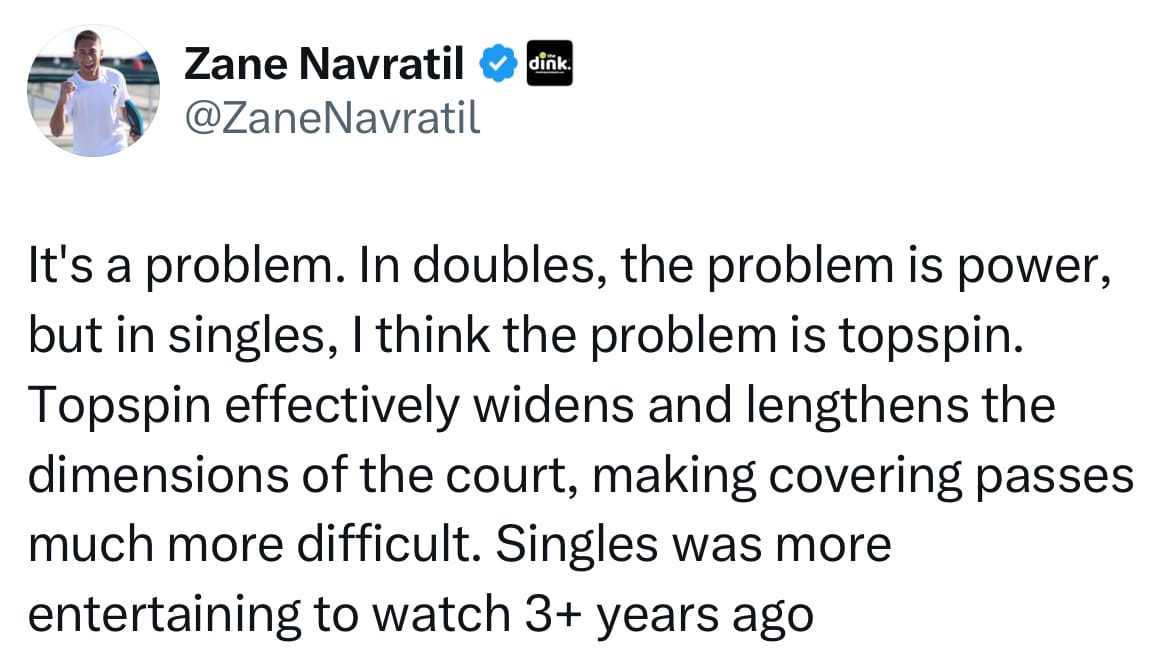
Task: Open the Zane Navratil display name
Action: 324,66
